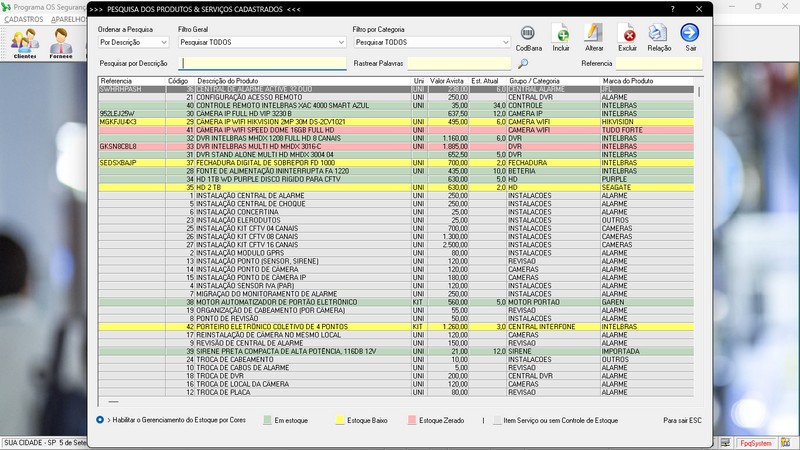The image size is (800, 450).
Task: Click the Estoque Zerado red swatch
Action: 412,420
